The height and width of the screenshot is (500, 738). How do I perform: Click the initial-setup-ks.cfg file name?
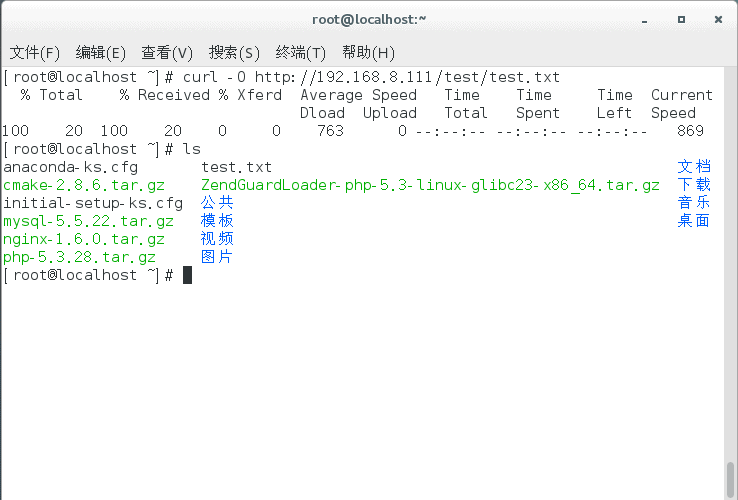tap(93, 203)
